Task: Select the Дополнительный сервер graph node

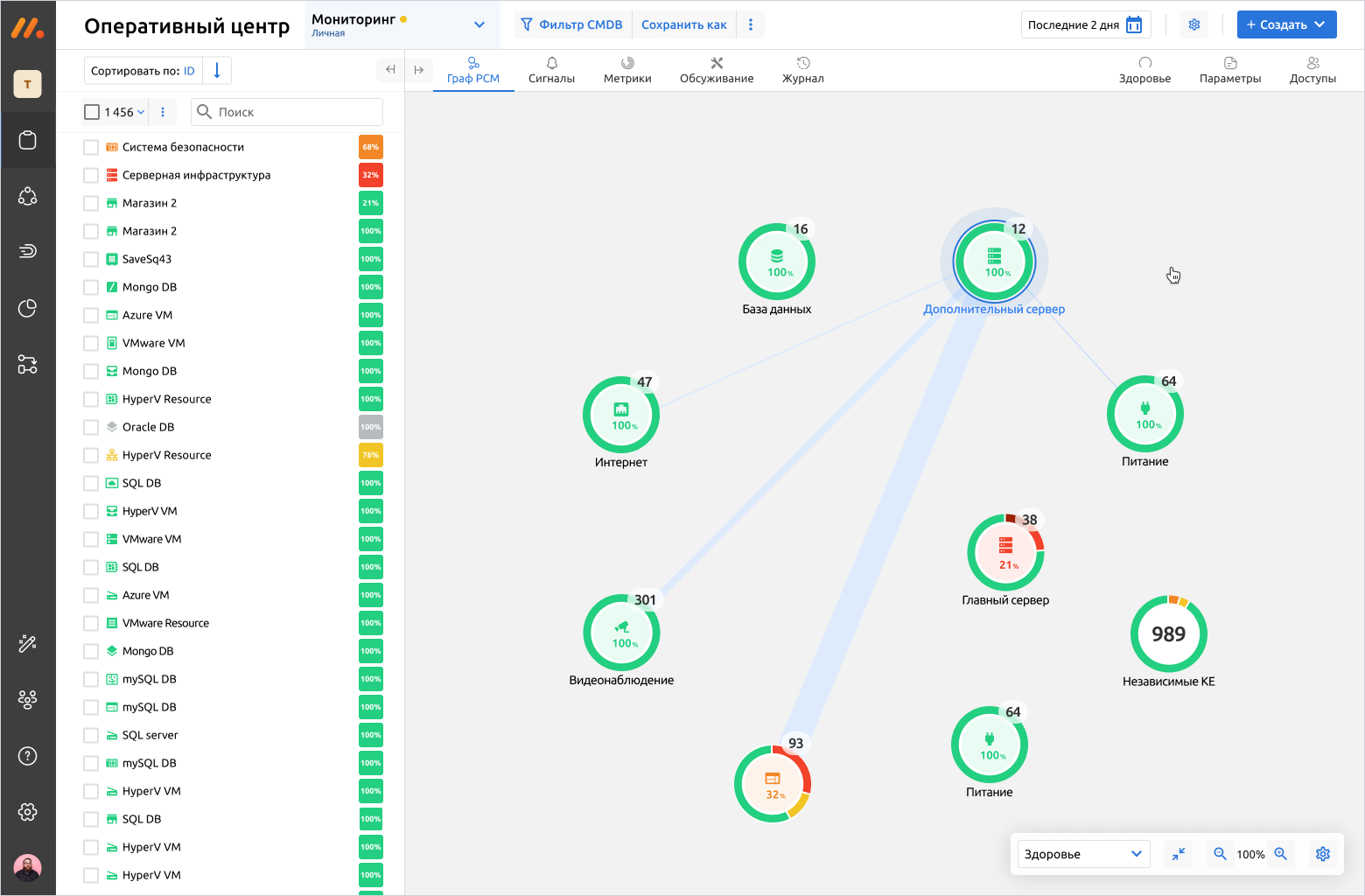Action: coord(994,261)
